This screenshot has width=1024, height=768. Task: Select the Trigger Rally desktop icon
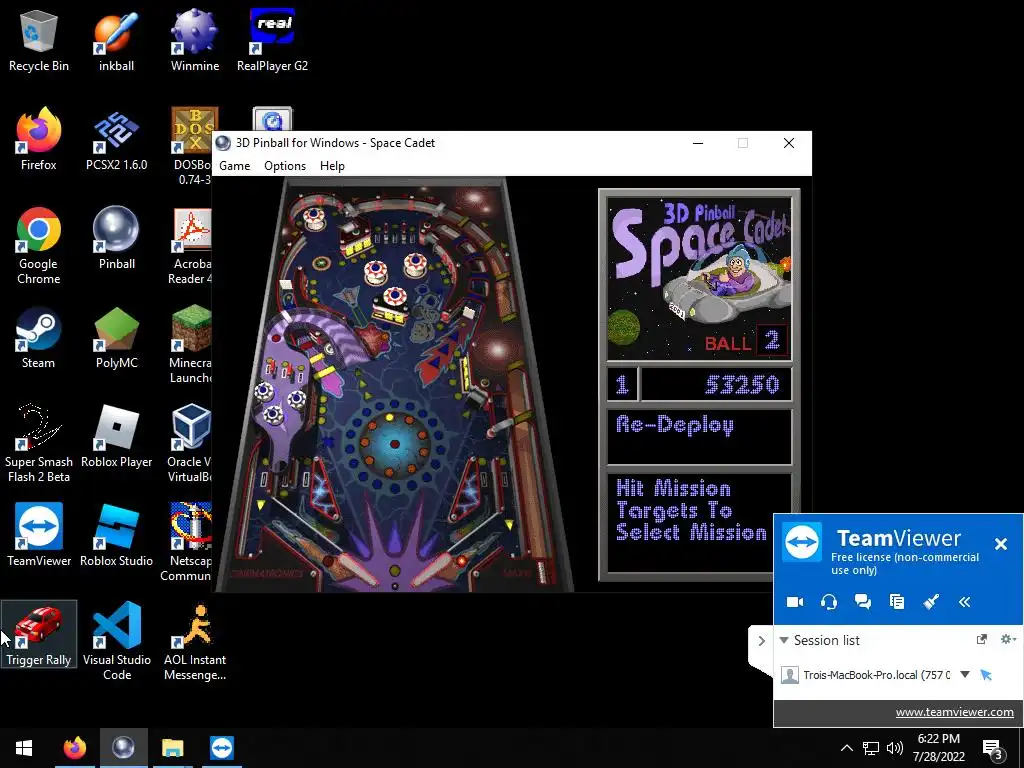coord(39,635)
